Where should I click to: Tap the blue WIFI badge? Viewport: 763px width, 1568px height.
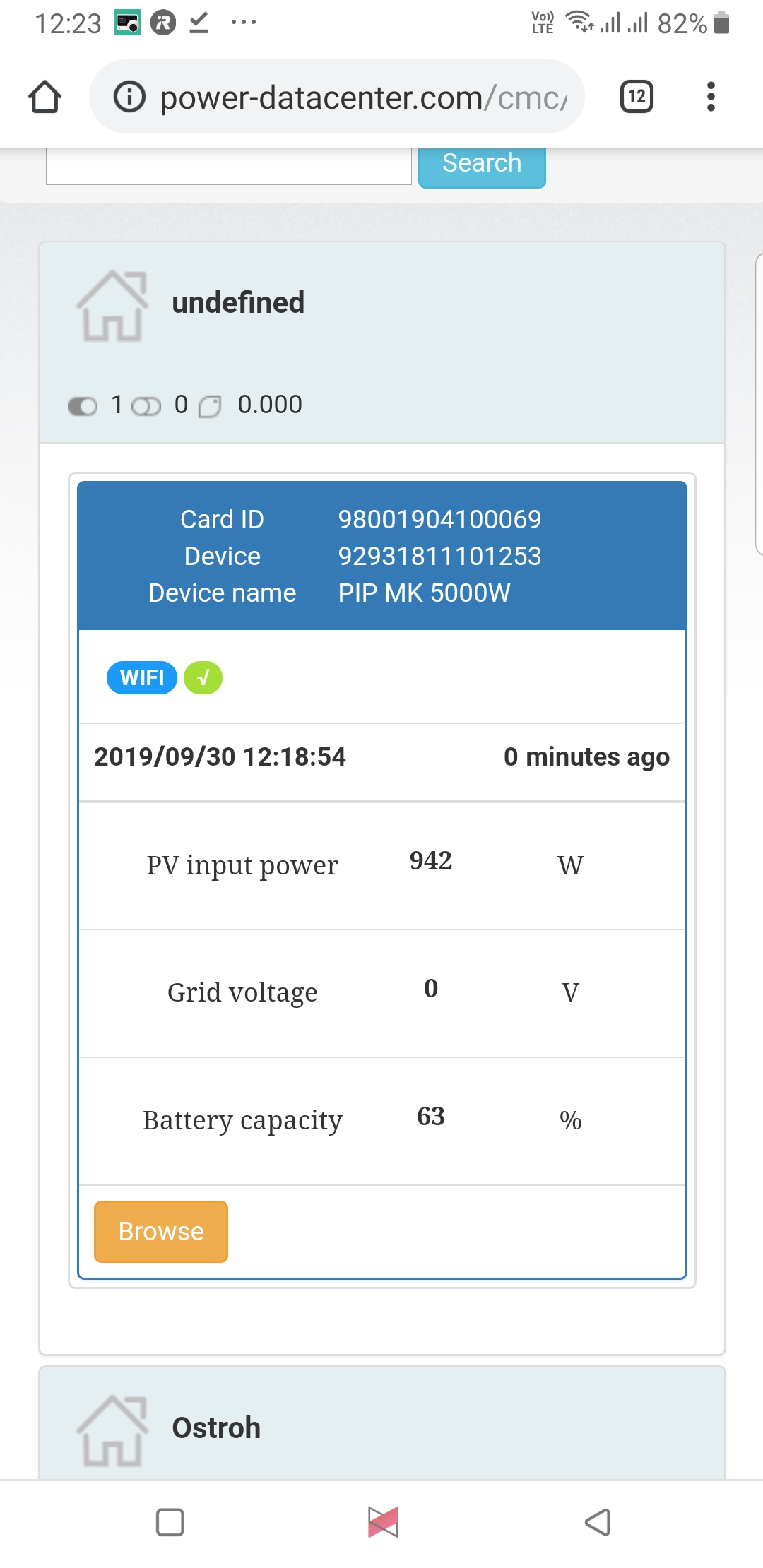tap(142, 678)
